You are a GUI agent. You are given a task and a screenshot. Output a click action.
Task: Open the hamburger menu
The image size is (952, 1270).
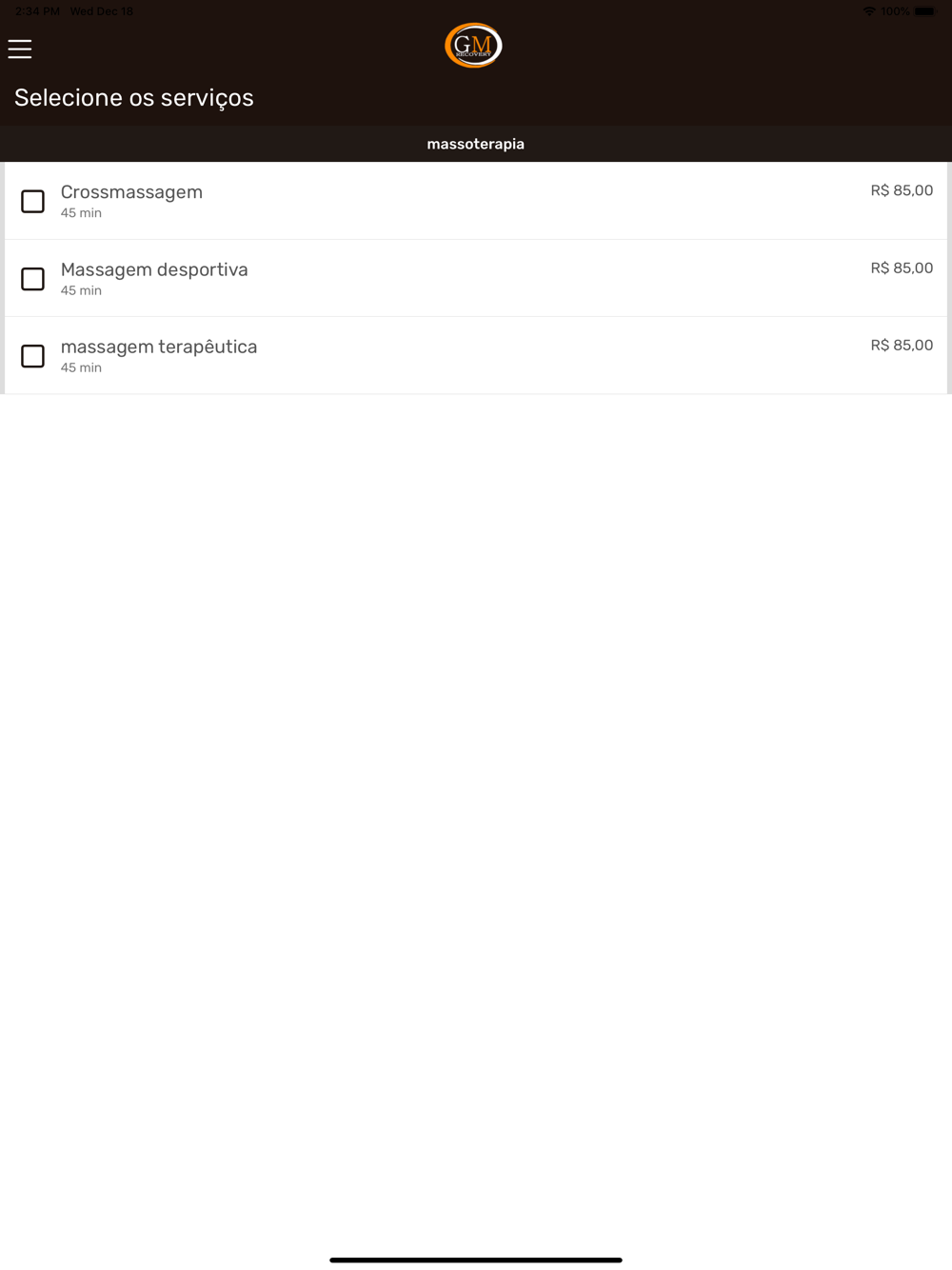[20, 49]
